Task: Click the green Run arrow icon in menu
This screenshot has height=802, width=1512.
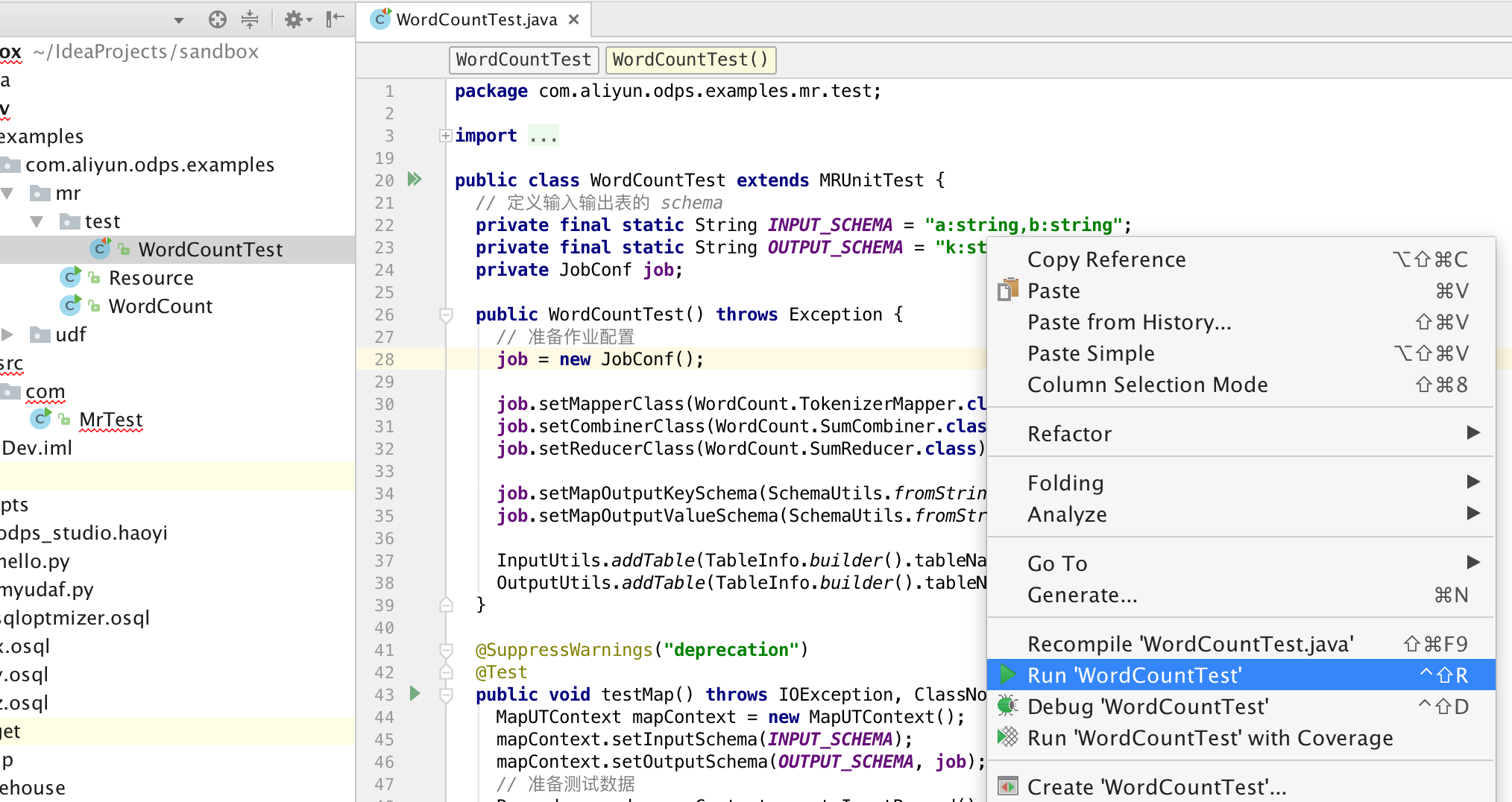Action: click(x=1007, y=675)
